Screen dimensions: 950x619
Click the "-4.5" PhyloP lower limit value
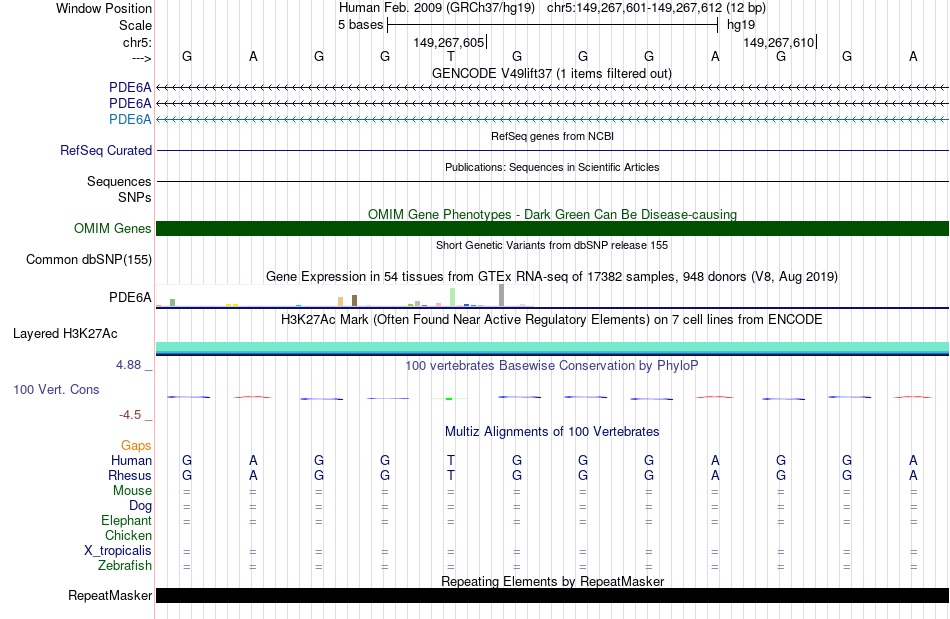click(x=130, y=415)
